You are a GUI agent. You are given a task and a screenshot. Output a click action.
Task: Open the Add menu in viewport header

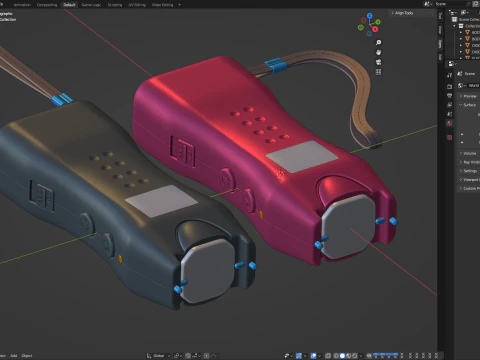[14, 356]
